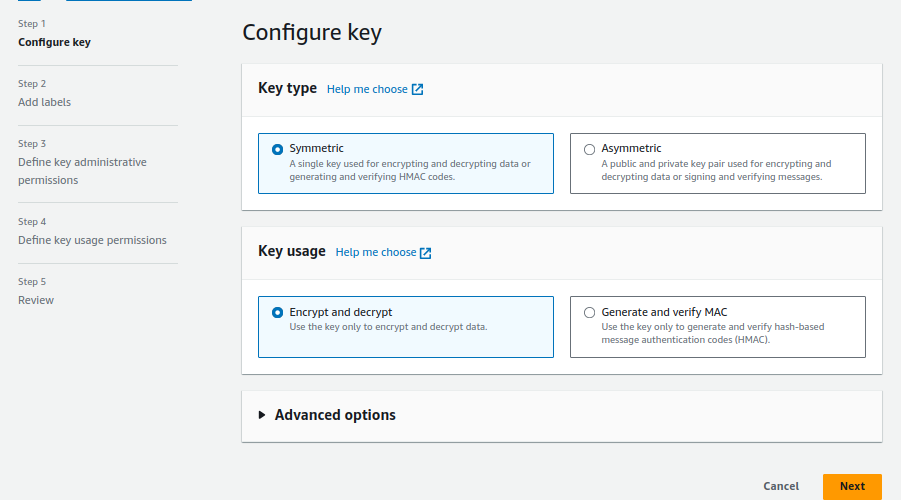The height and width of the screenshot is (500, 901).
Task: Click the Advanced options heading
Action: click(335, 415)
